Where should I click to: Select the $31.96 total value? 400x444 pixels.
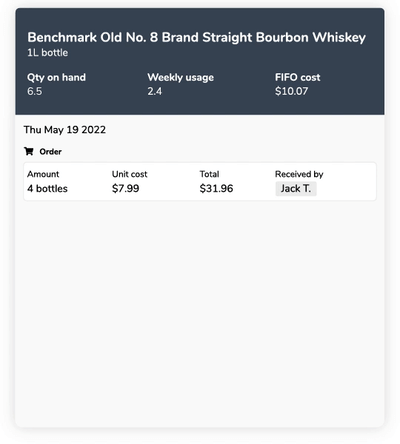click(216, 189)
